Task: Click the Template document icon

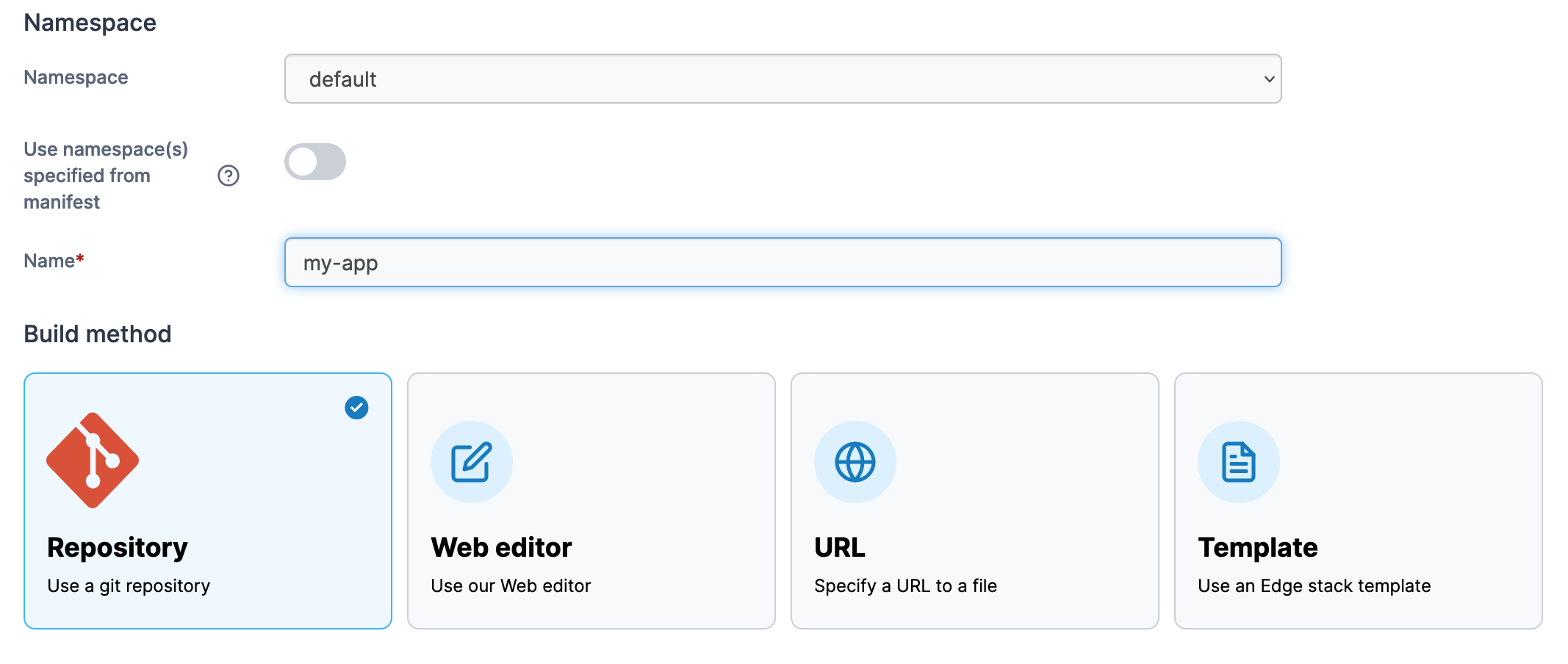Action: [1239, 462]
